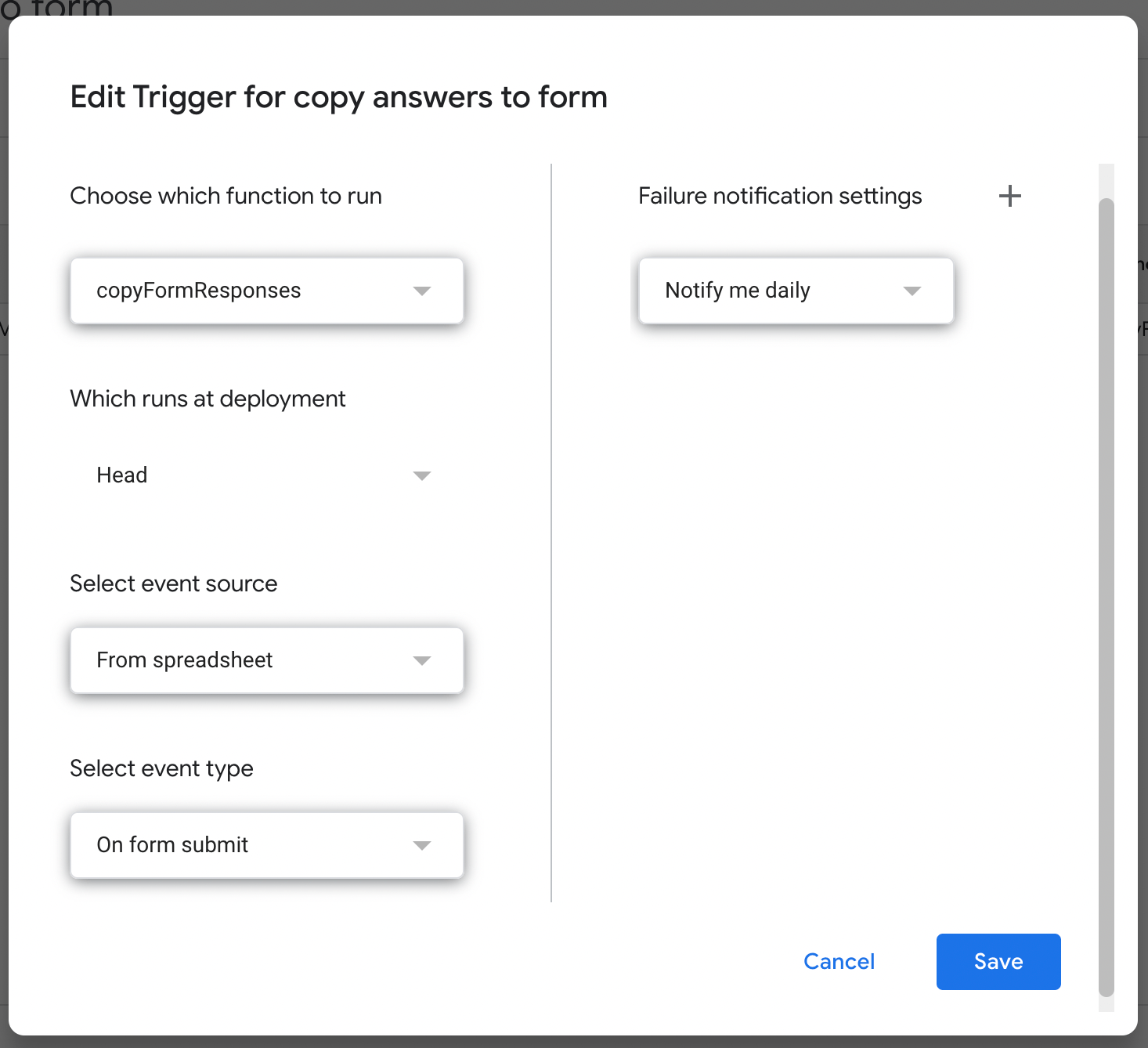Image resolution: width=1148 pixels, height=1048 pixels.
Task: Click the arrow beside On form submit
Action: tap(422, 846)
